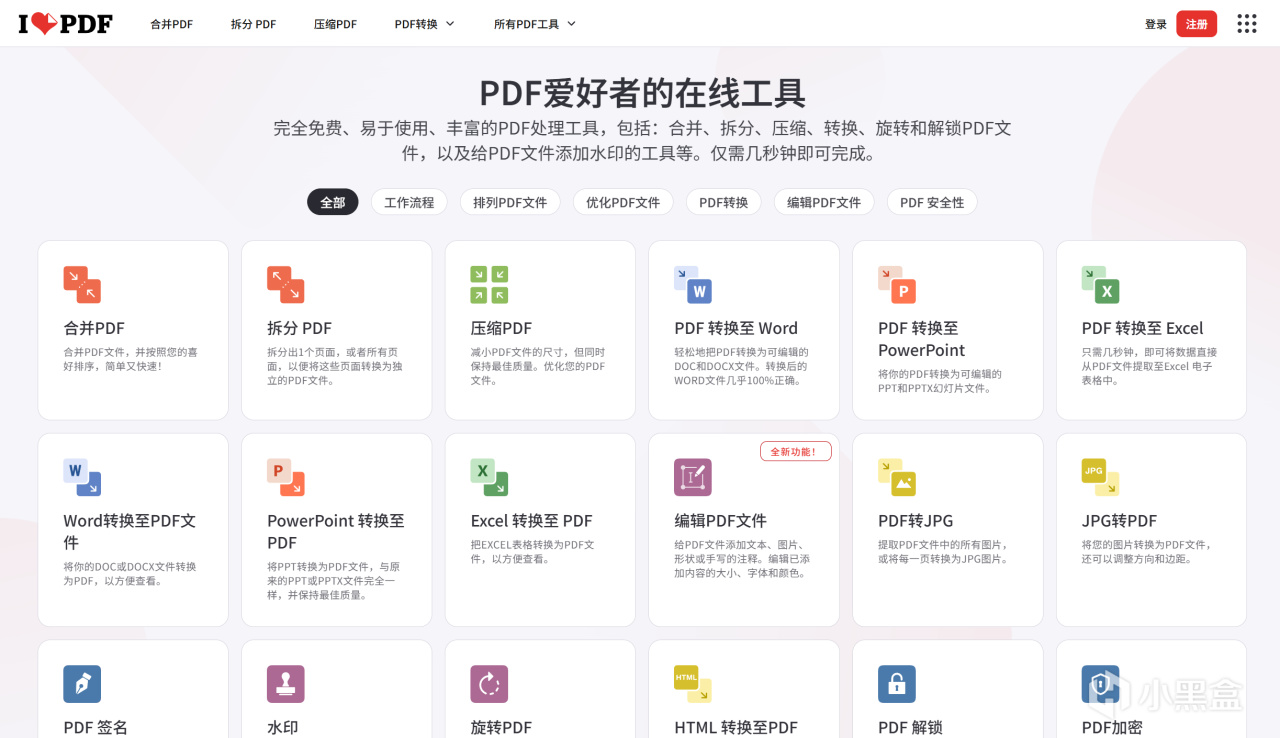This screenshot has height=738, width=1280.
Task: Expand the 所有PDF工具 dropdown menu
Action: tap(535, 24)
